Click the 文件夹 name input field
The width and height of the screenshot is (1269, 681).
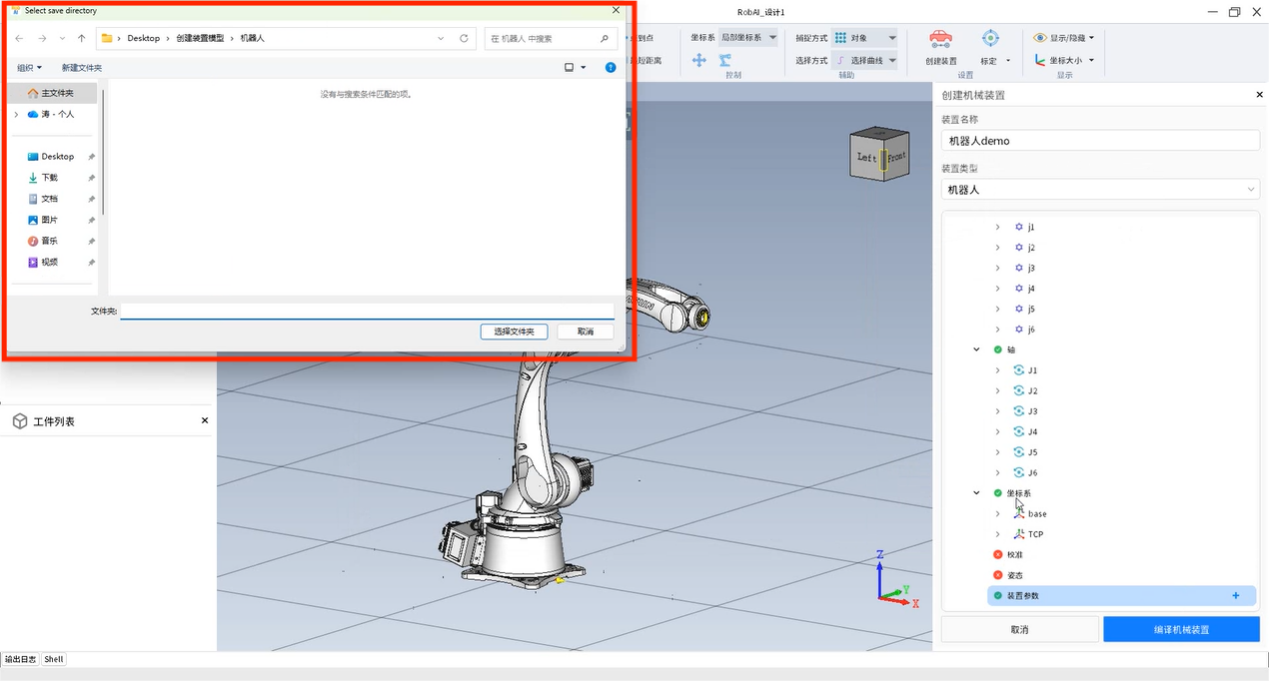point(367,311)
